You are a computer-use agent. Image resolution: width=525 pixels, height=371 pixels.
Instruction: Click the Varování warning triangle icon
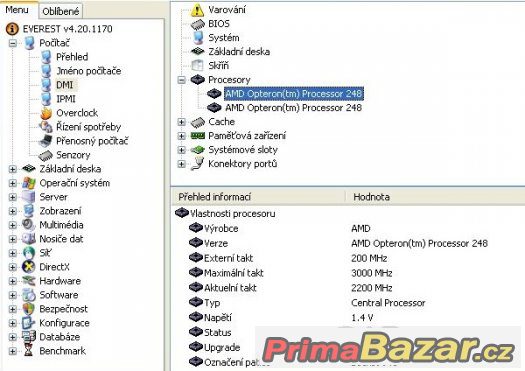[198, 10]
